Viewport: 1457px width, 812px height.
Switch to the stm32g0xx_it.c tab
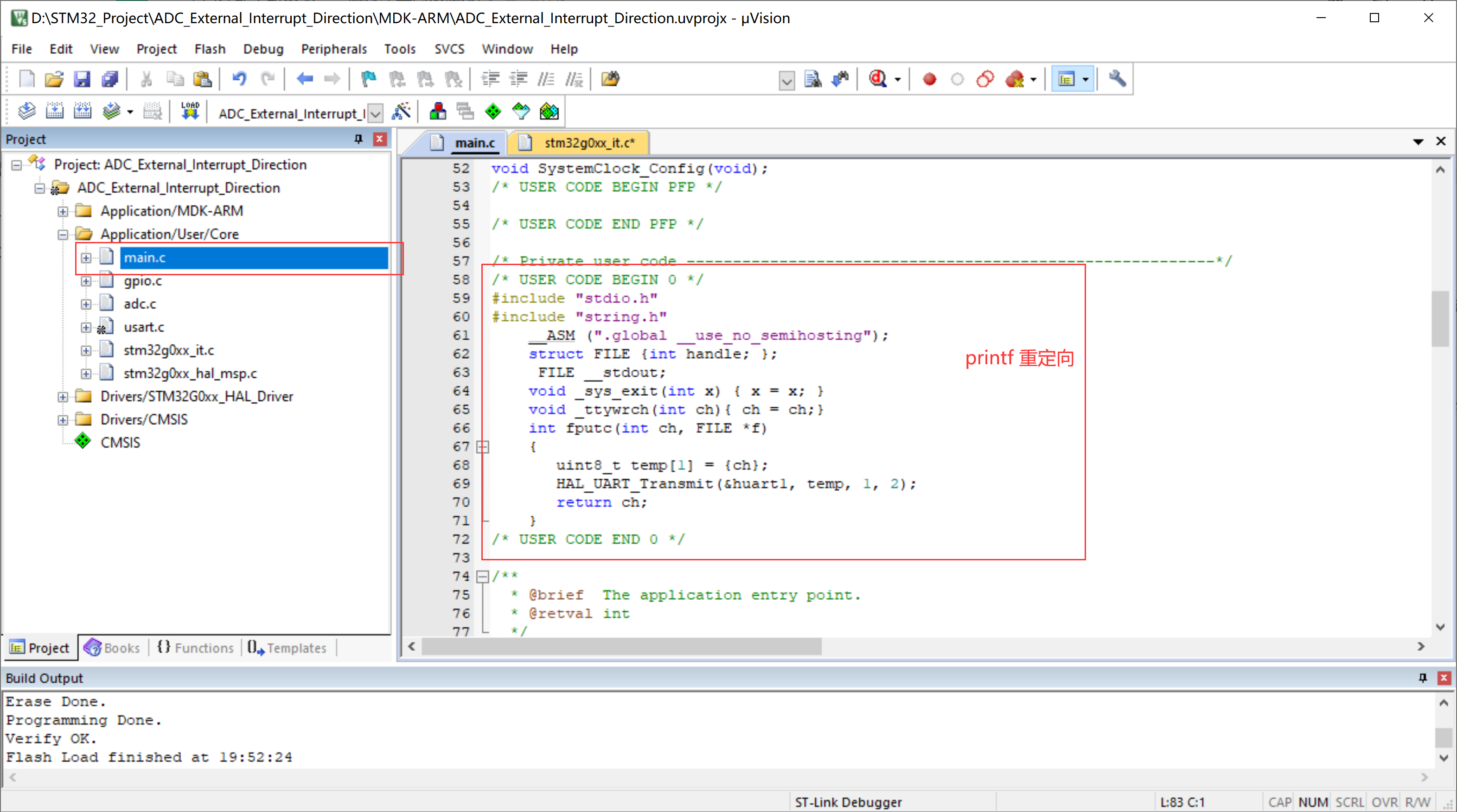coord(579,142)
